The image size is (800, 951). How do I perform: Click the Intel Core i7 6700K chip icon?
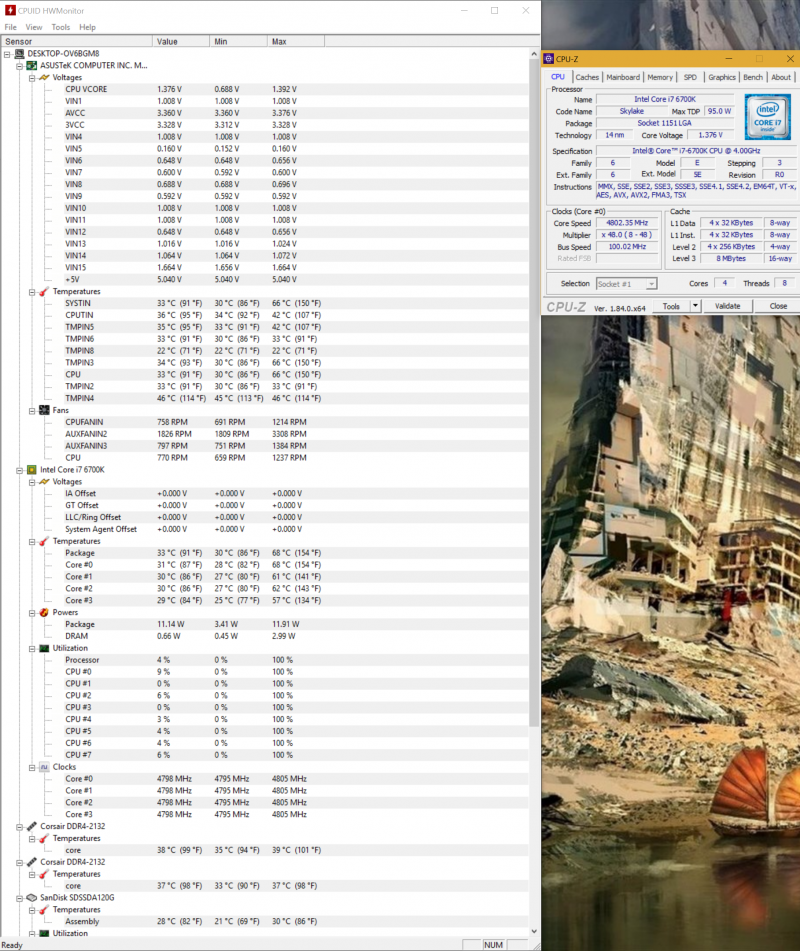(32, 470)
